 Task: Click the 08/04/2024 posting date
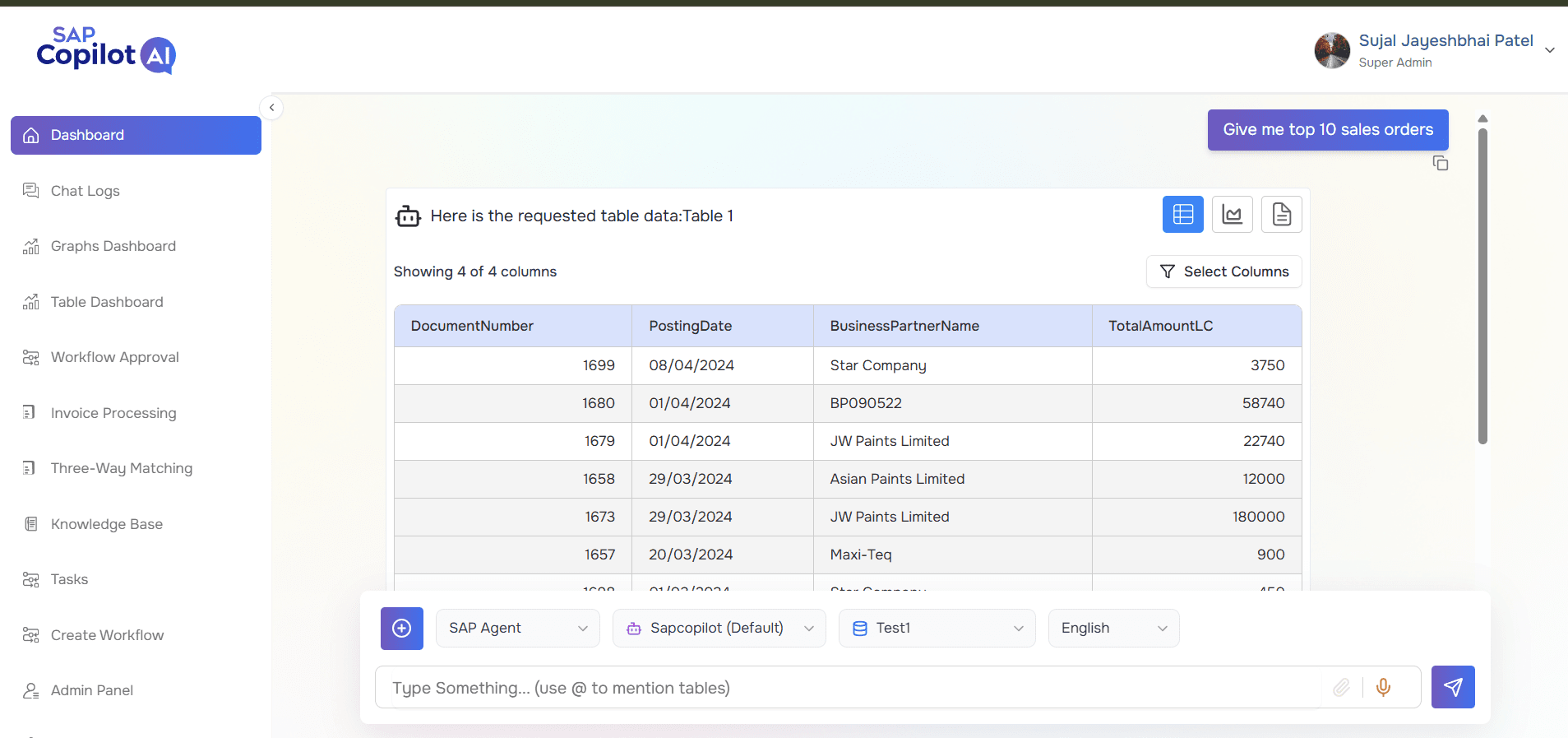click(723, 365)
